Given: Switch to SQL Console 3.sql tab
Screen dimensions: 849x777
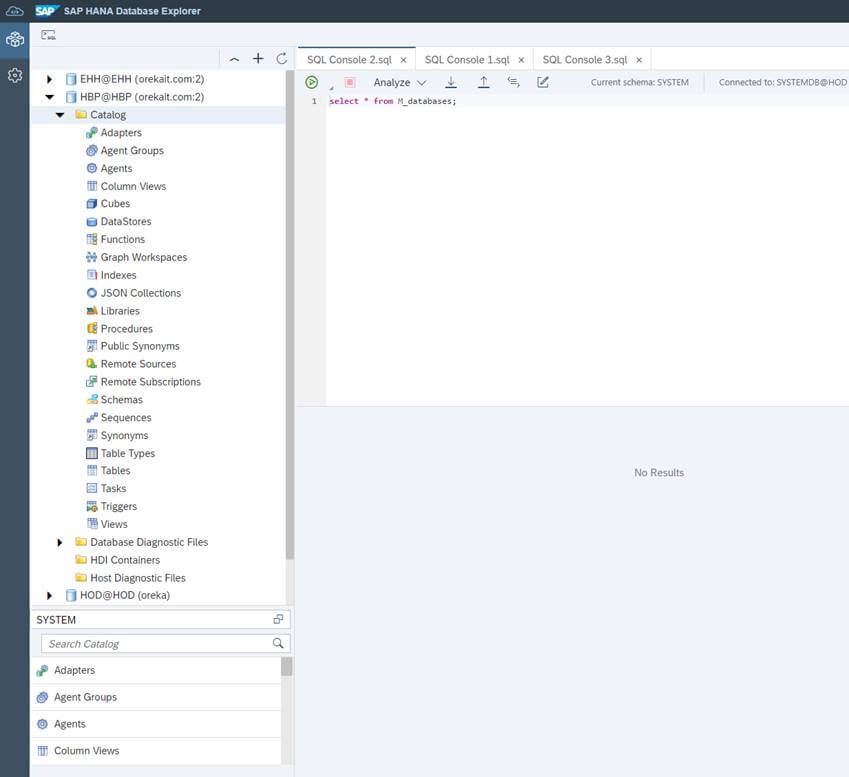Looking at the screenshot, I should 585,60.
